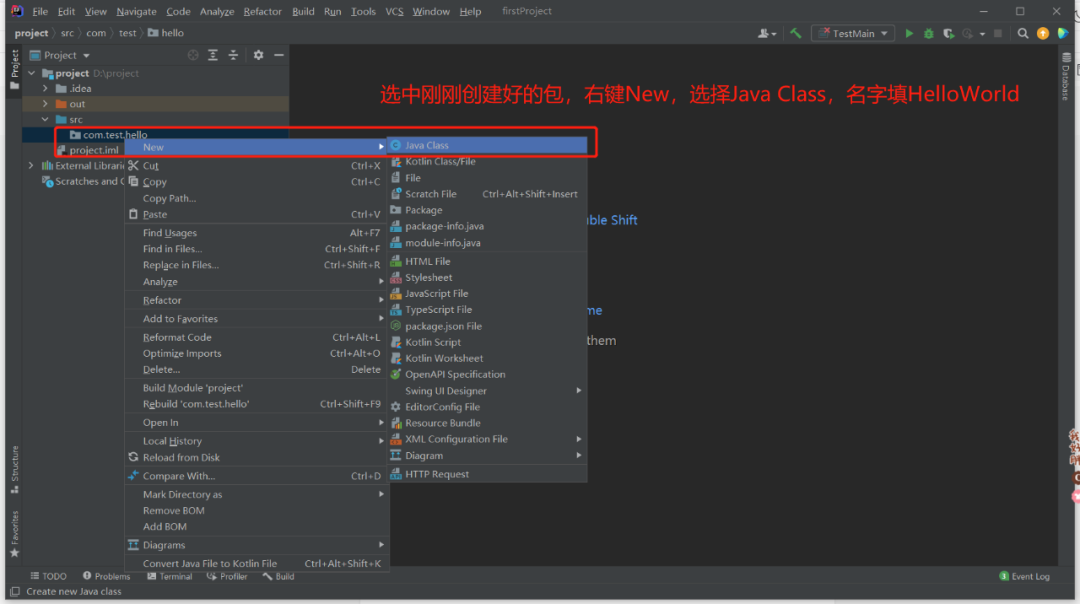Hide the Project panel with minus icon
This screenshot has height=604, width=1080.
tap(279, 55)
